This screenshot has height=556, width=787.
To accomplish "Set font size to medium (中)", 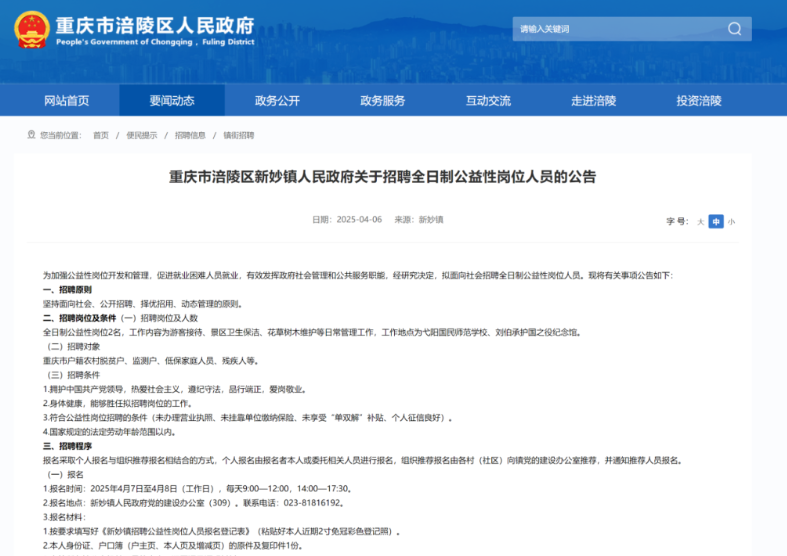I will pyautogui.click(x=716, y=221).
